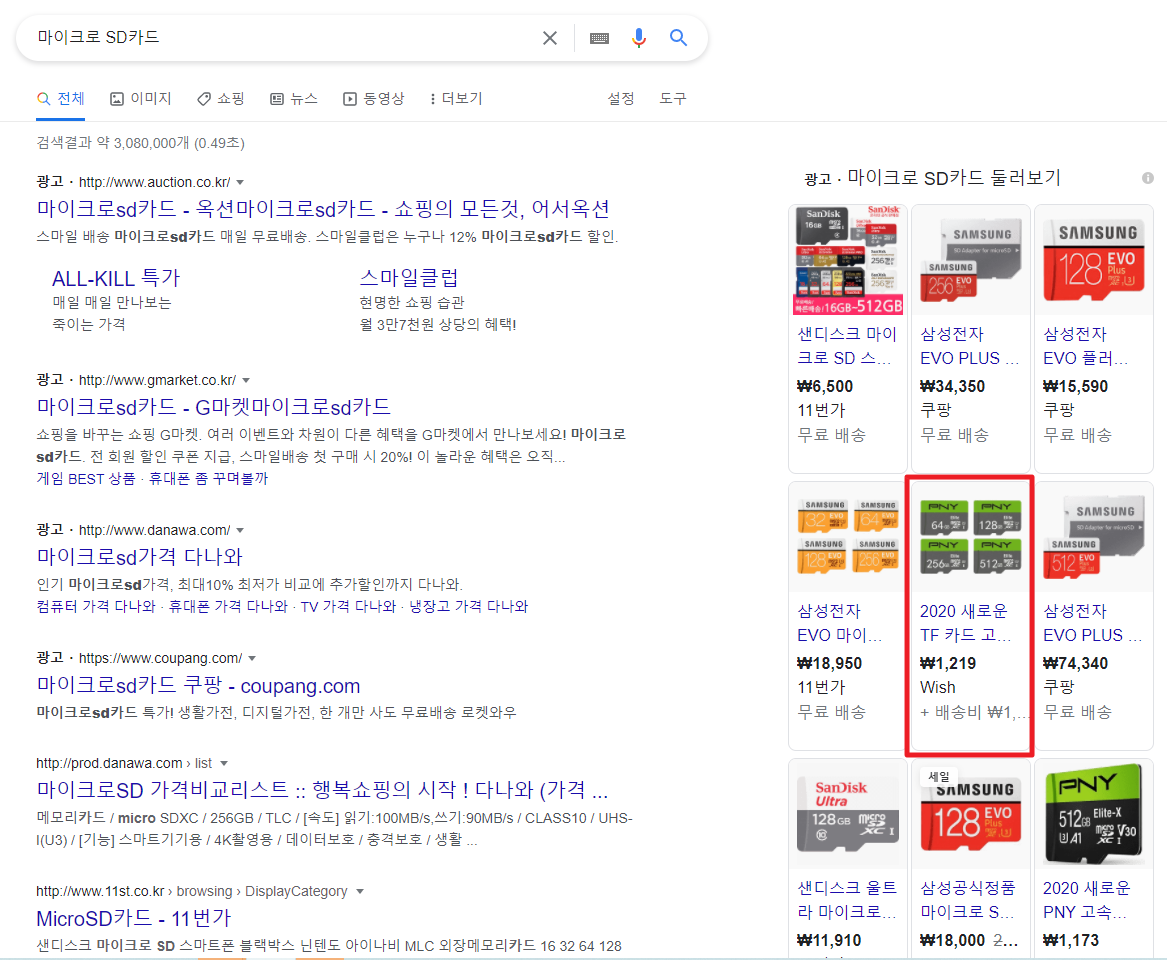1167x960 pixels.
Task: Click the search field containing 마이크로 SD카드
Action: [283, 37]
